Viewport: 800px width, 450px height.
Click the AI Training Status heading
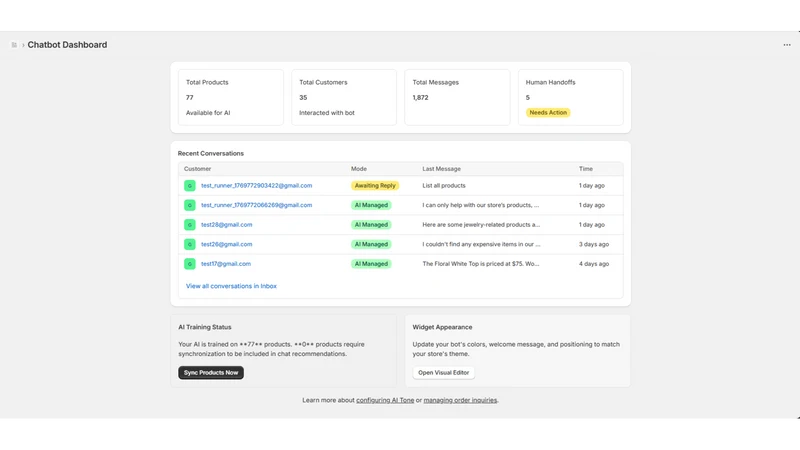pyautogui.click(x=205, y=327)
